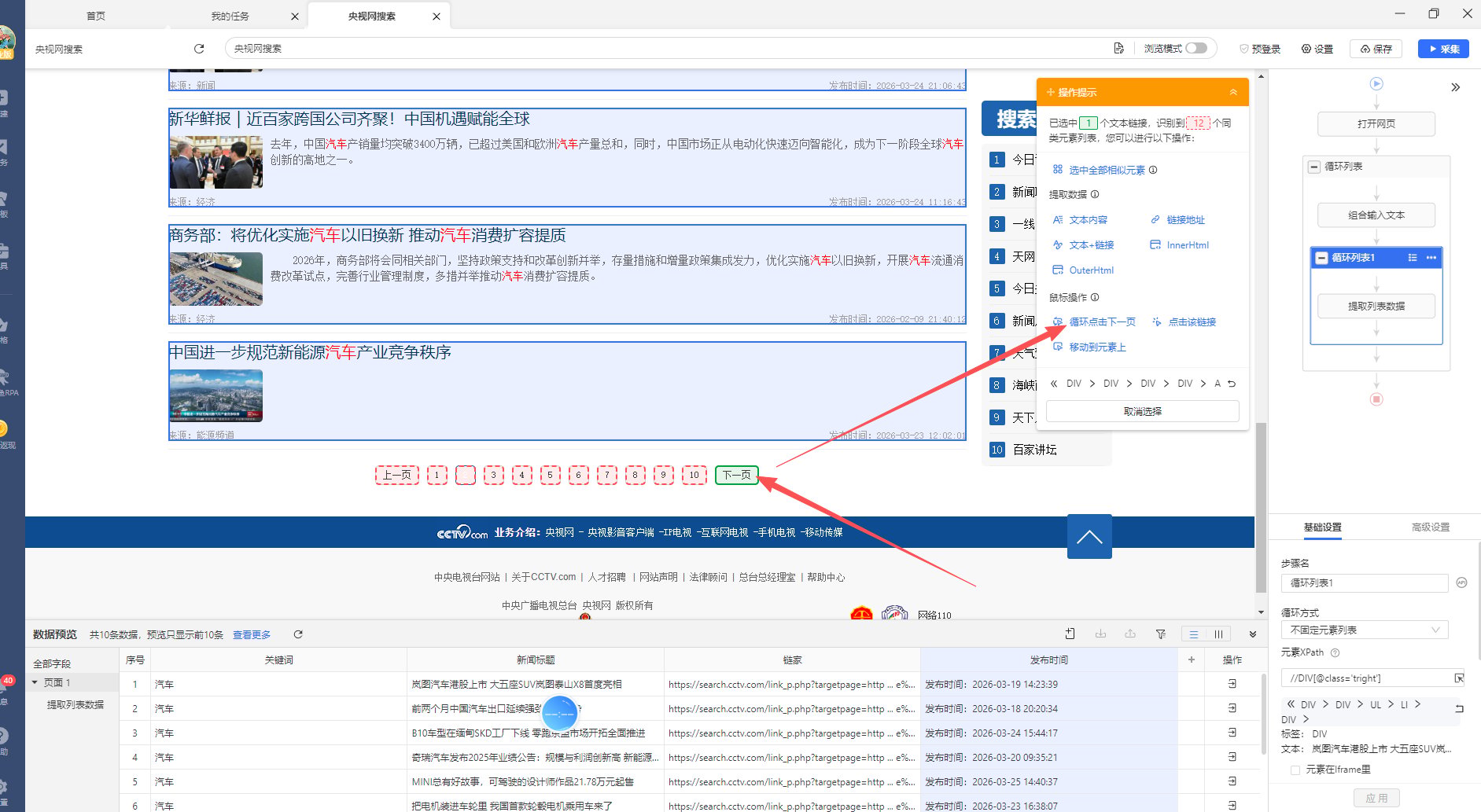
Task: Go to page 5 in webpage pagination
Action: pos(550,475)
